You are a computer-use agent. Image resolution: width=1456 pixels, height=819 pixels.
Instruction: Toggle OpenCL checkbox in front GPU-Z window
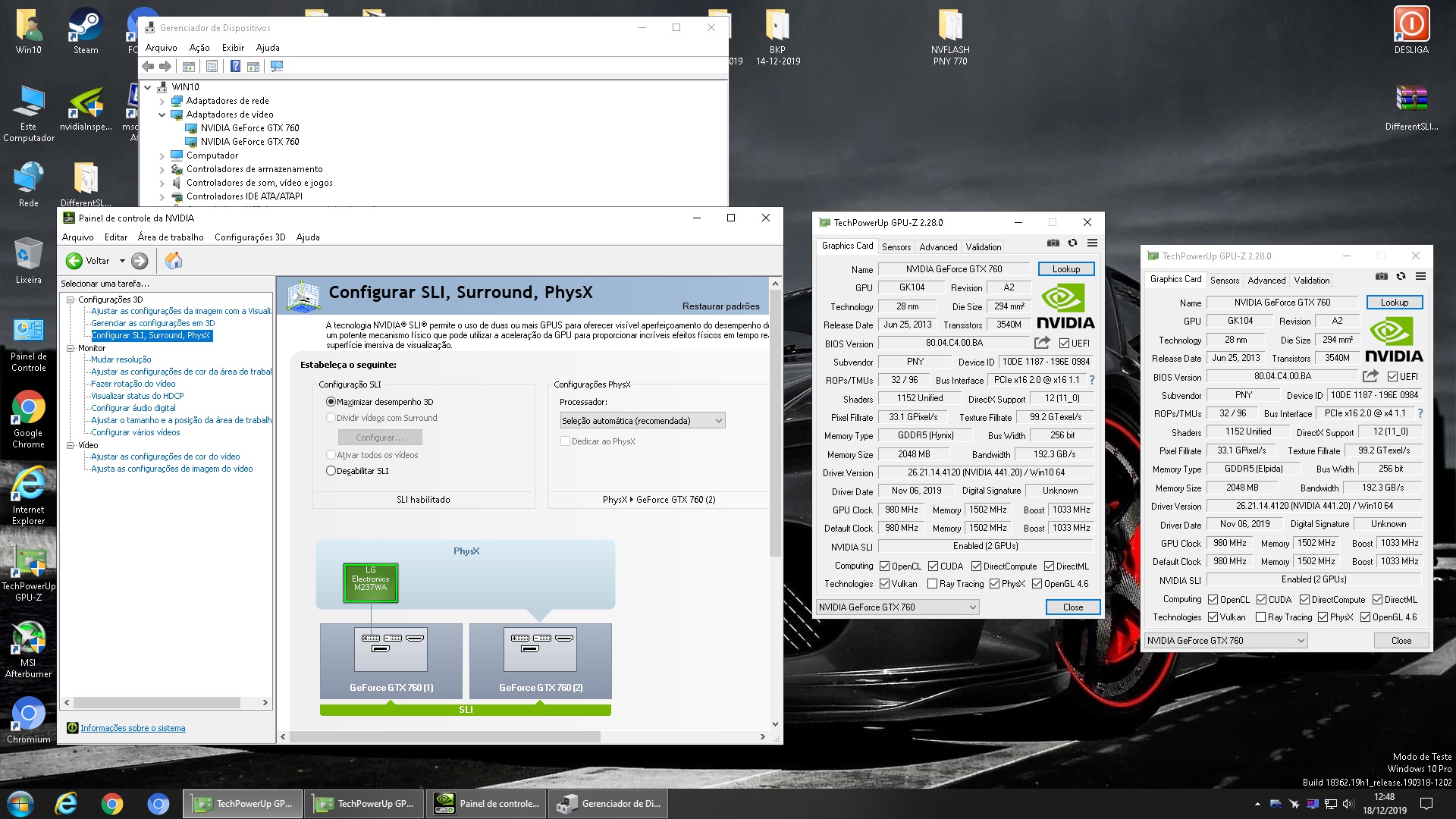[884, 566]
